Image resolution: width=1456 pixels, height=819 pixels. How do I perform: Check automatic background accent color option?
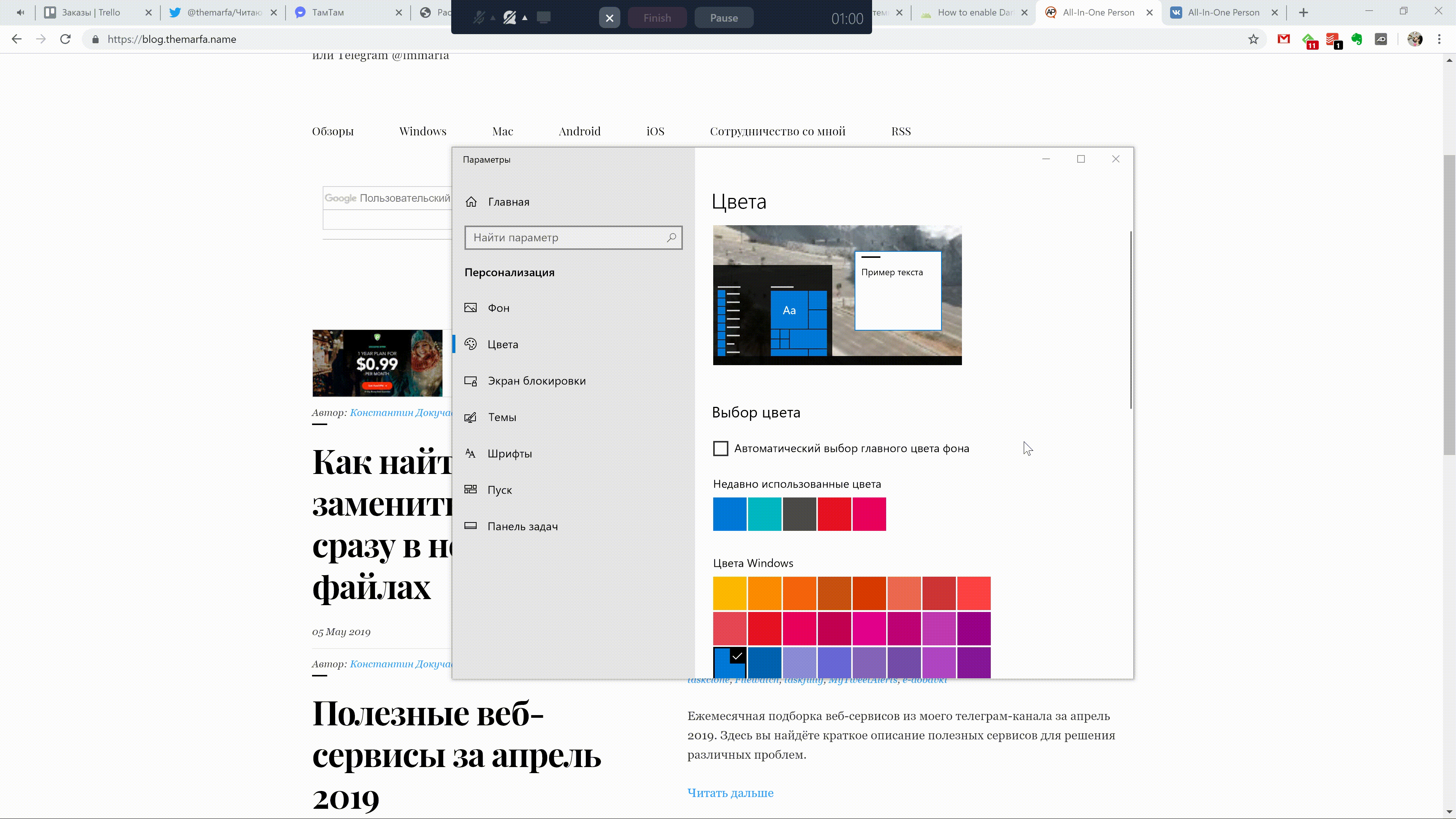click(x=721, y=448)
